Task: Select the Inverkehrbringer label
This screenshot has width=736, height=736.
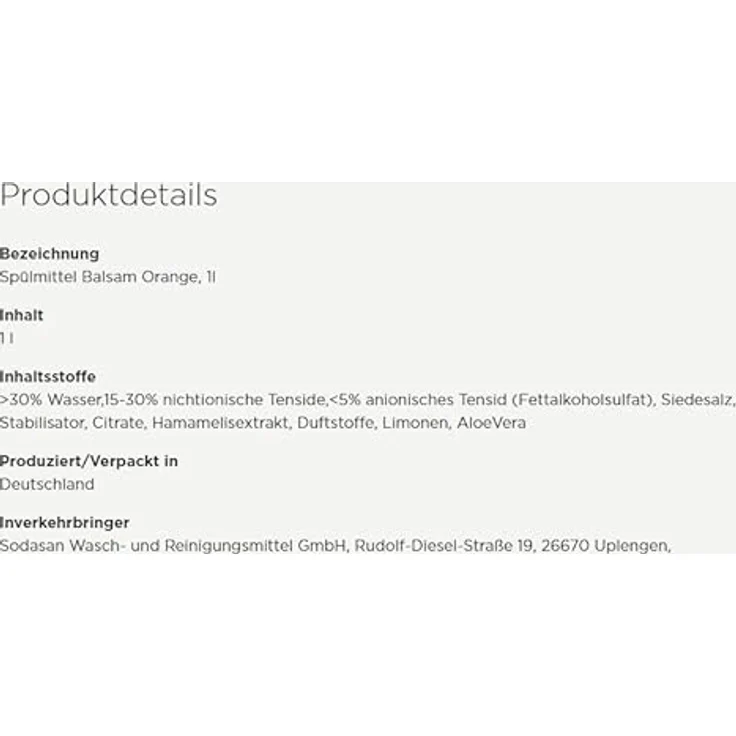Action: pyautogui.click(x=64, y=522)
